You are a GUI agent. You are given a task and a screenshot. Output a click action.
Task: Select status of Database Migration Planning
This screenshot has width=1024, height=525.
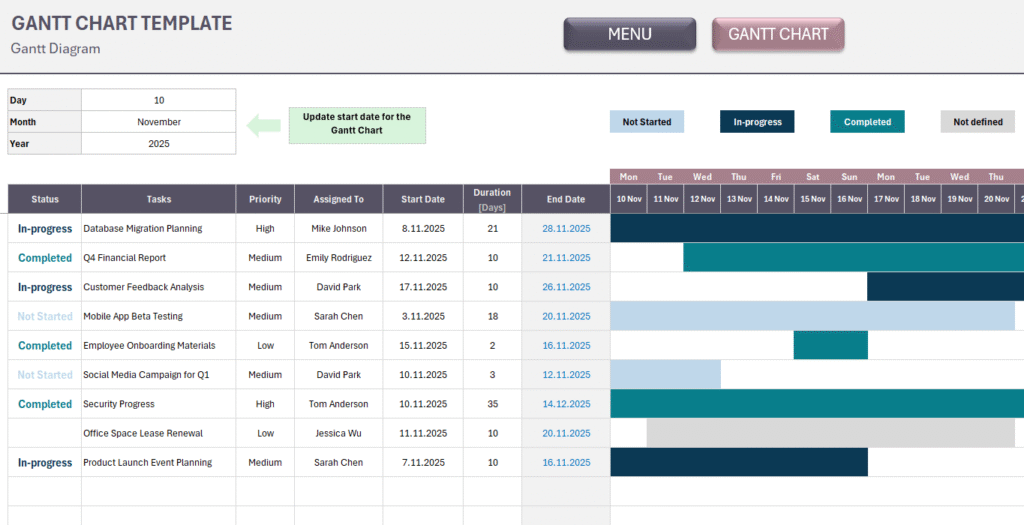[x=44, y=229]
